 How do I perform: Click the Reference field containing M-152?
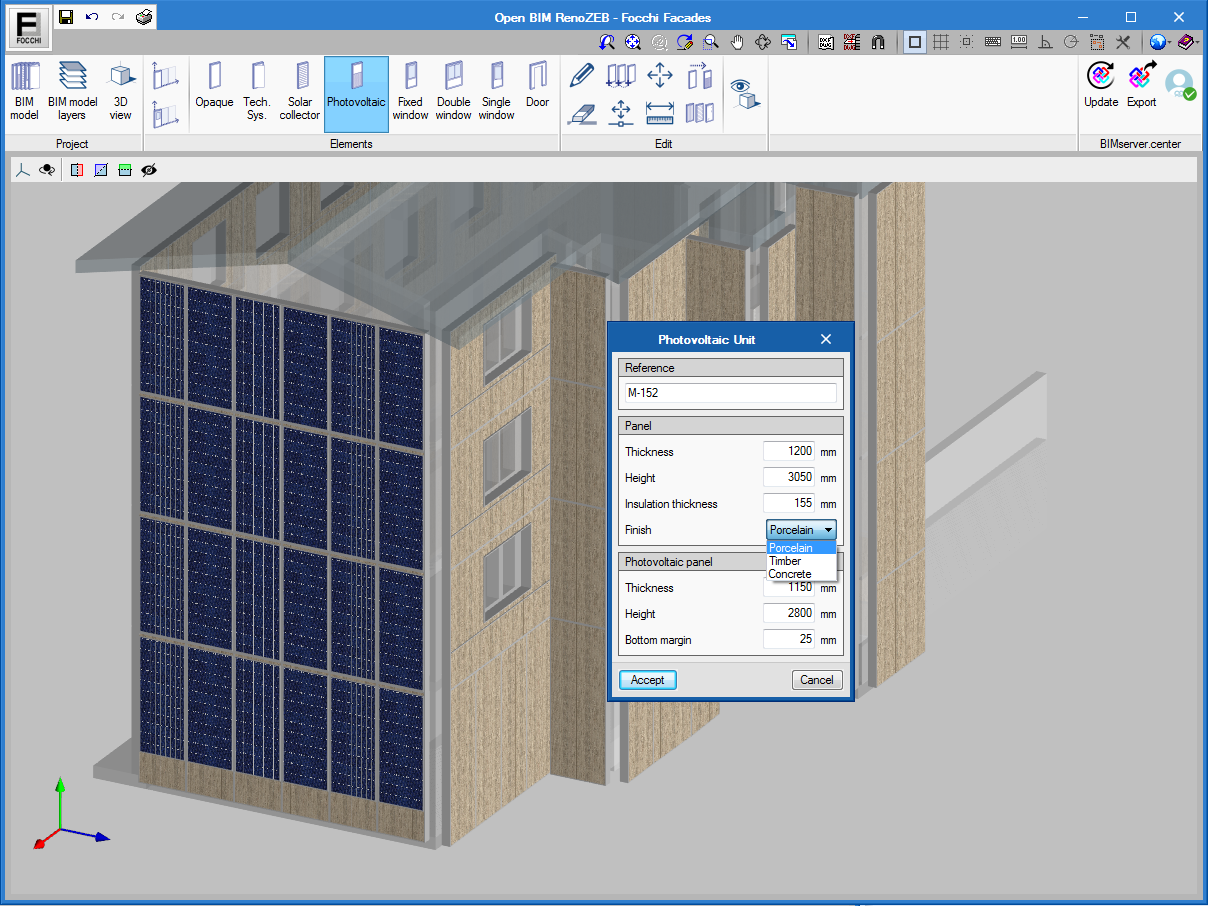click(x=730, y=393)
